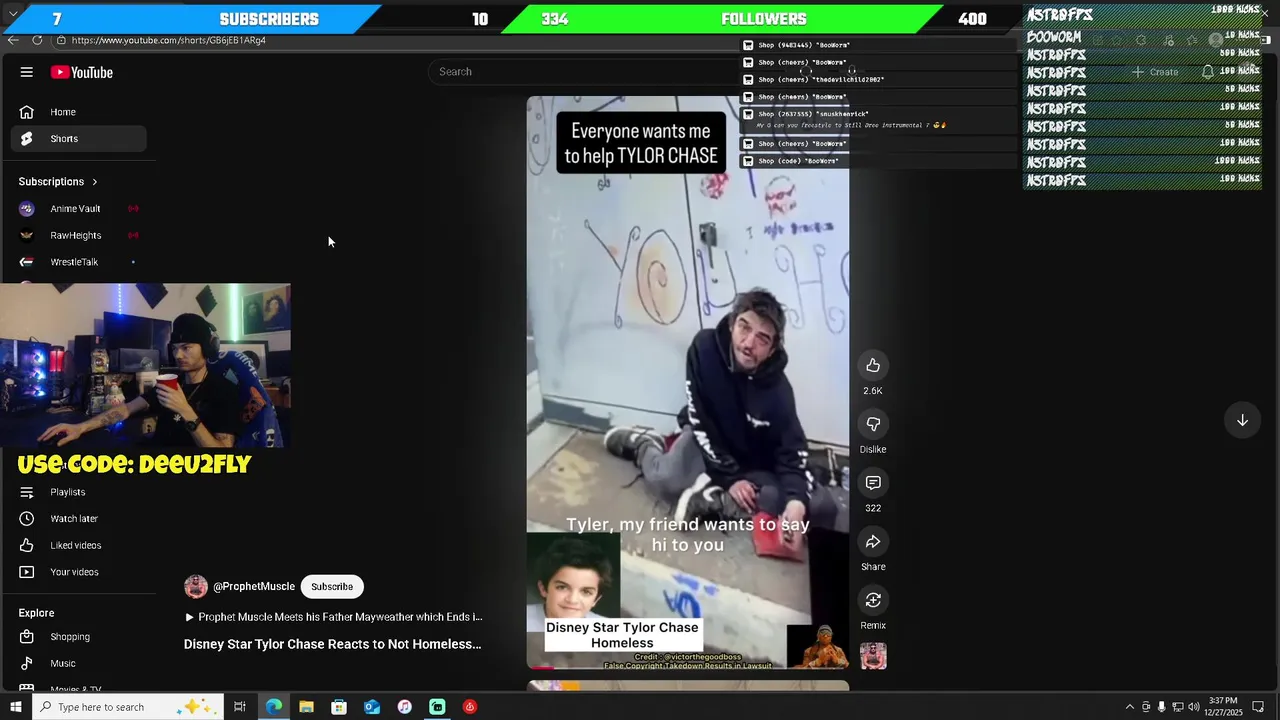
Task: Open the volume tray icon
Action: [1193, 707]
